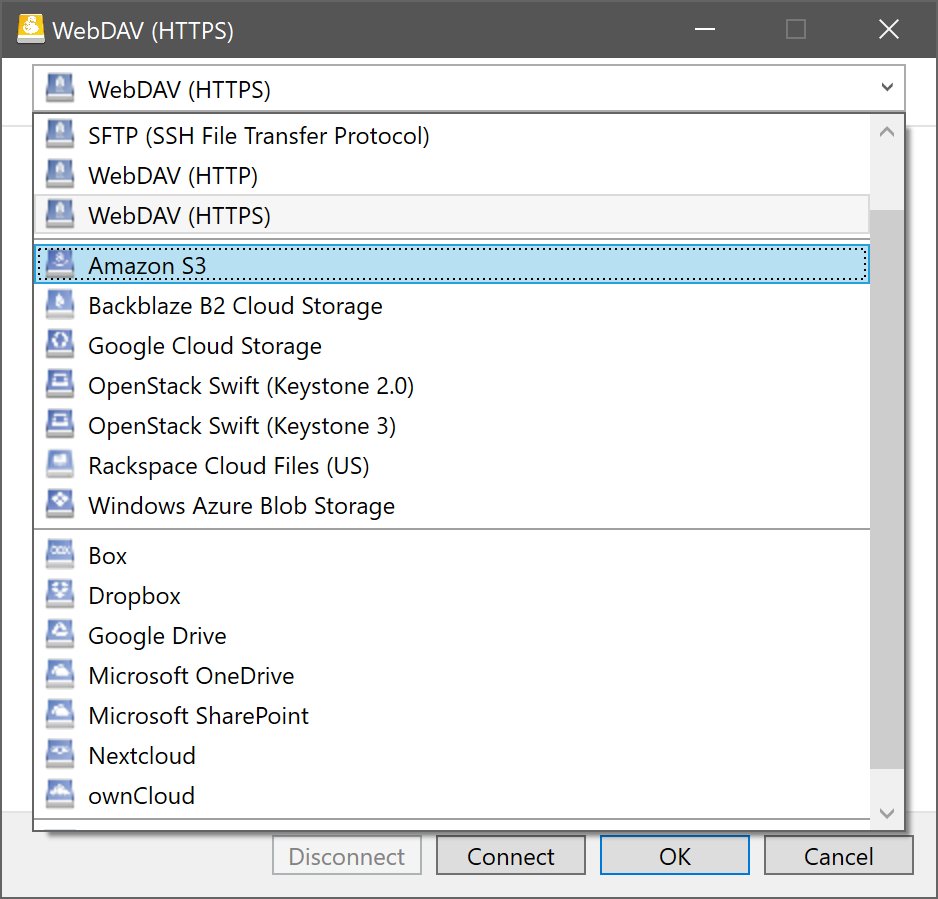Viewport: 938px width, 899px height.
Task: Click the Amazon S3 drive icon
Action: 61,265
